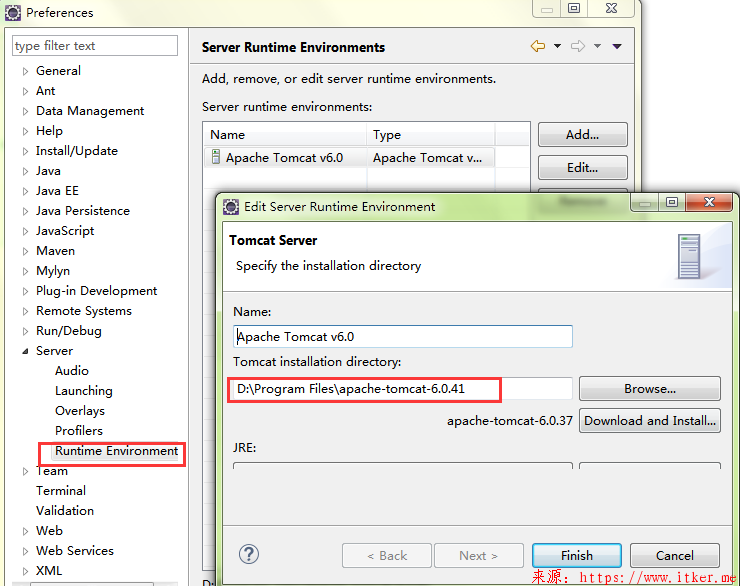Click the Type column header
740x586 pixels.
[430, 135]
